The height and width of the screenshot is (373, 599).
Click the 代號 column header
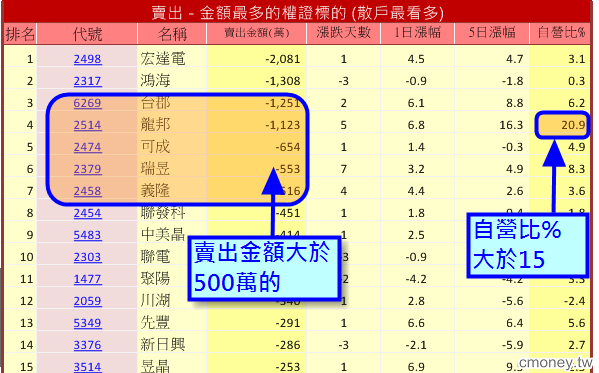coord(87,34)
